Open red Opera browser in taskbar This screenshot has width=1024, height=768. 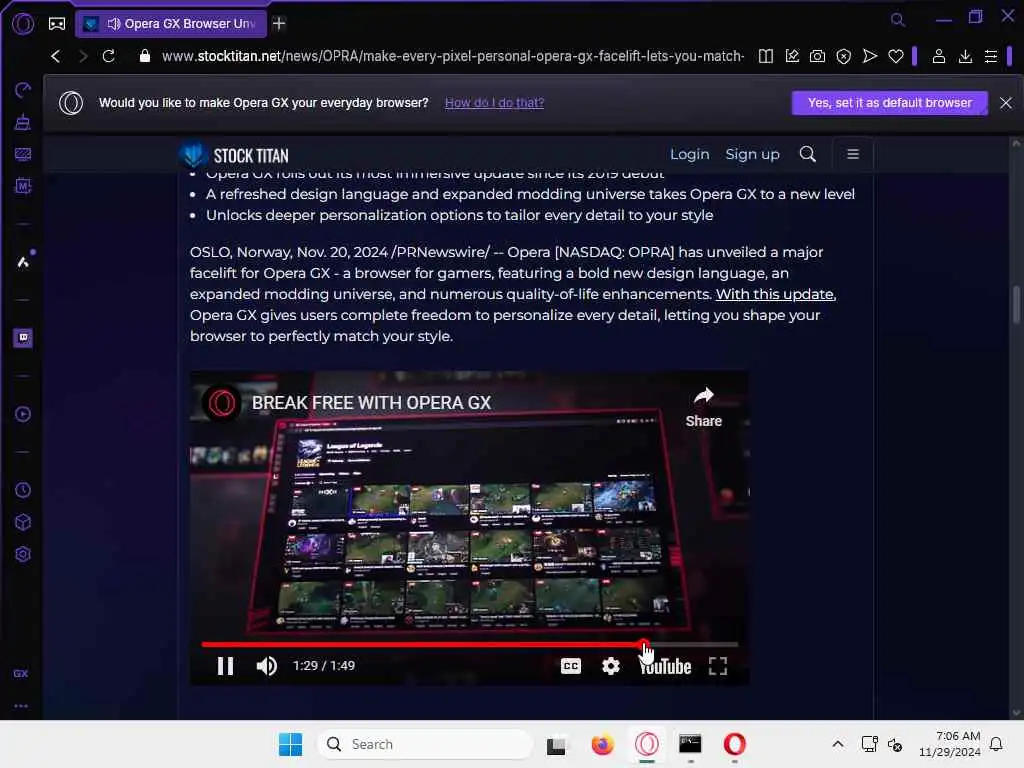[735, 744]
